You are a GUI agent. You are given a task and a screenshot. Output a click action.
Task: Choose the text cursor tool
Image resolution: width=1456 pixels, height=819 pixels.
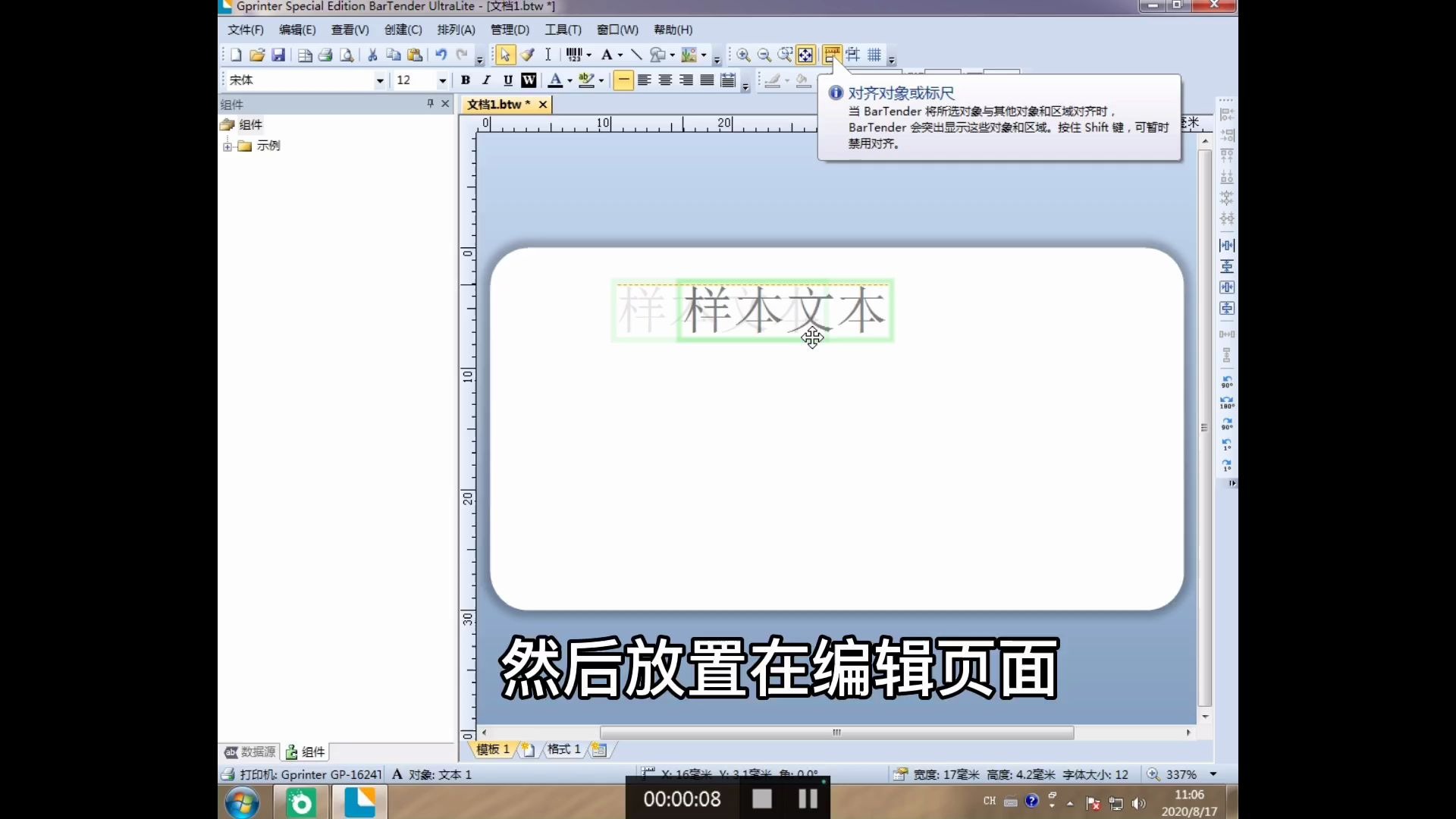[548, 55]
